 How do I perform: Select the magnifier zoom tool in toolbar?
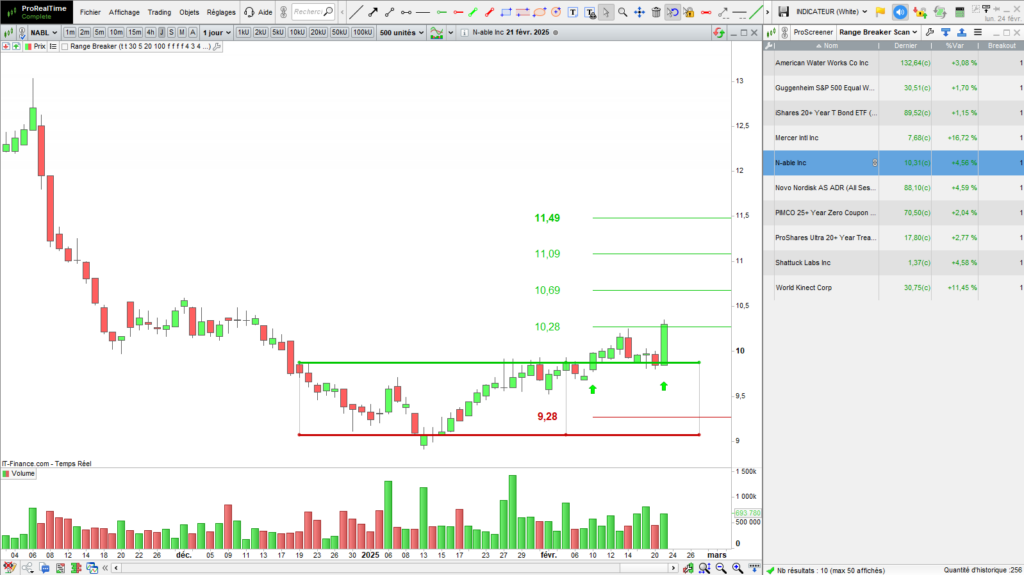(x=622, y=12)
